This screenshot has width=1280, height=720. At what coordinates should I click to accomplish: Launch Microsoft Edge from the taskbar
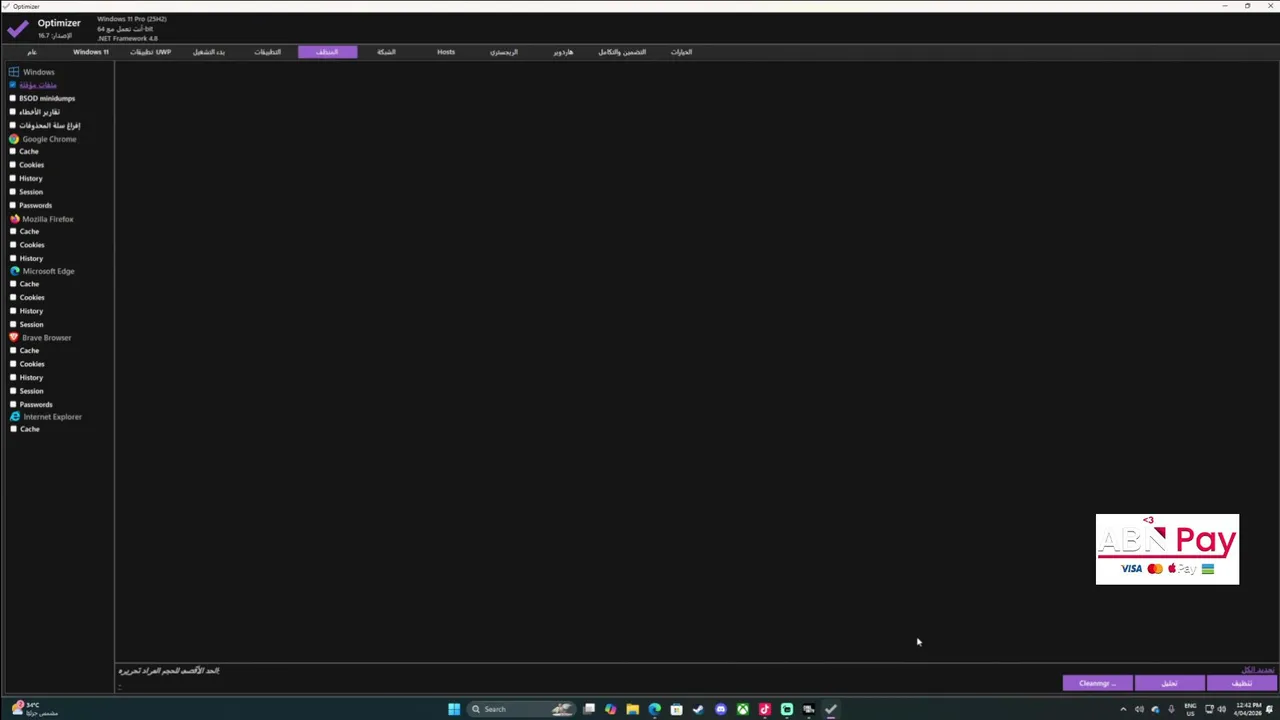tap(654, 709)
